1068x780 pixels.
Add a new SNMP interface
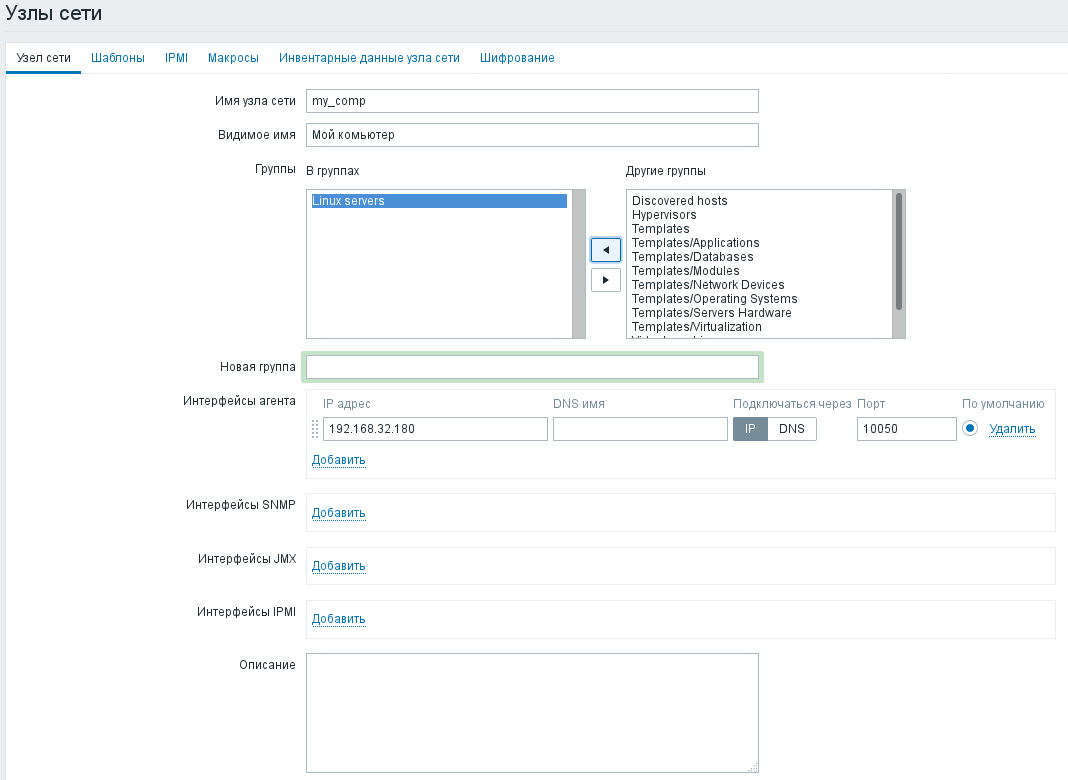338,513
